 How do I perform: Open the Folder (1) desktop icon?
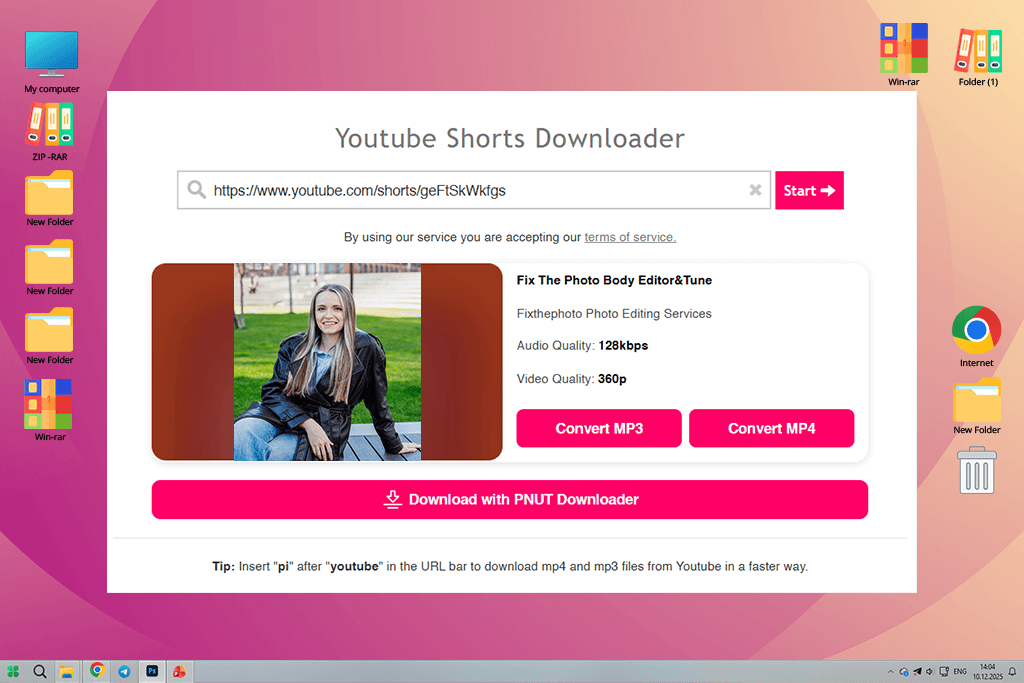pyautogui.click(x=978, y=57)
